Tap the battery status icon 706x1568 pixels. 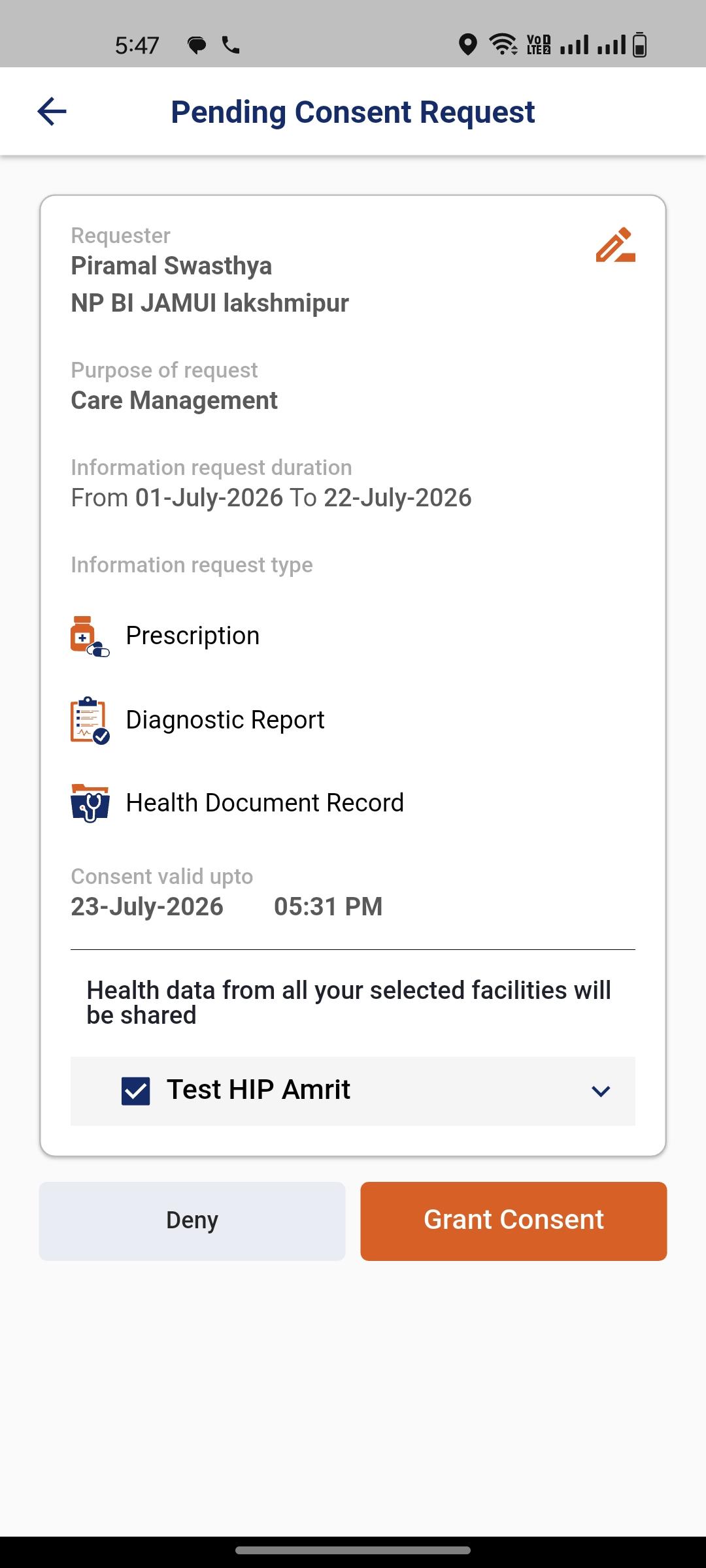pos(640,44)
